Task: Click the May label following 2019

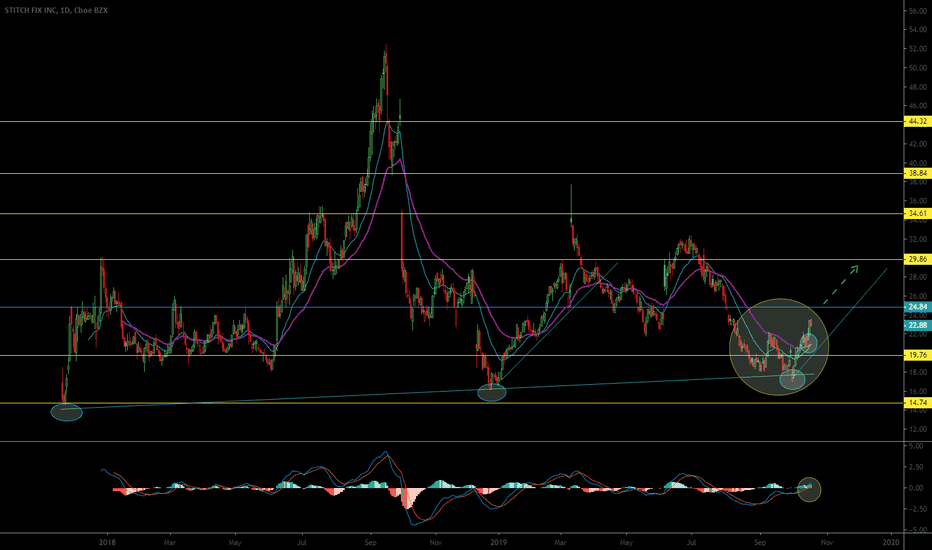Action: [x=626, y=542]
